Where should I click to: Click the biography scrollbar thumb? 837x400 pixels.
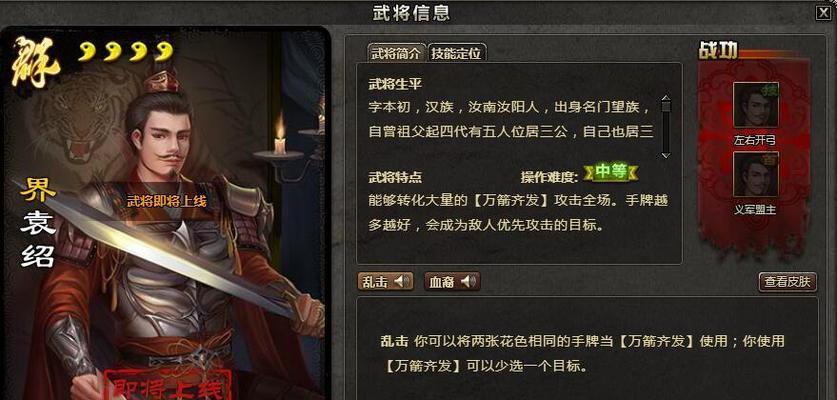coord(665,107)
